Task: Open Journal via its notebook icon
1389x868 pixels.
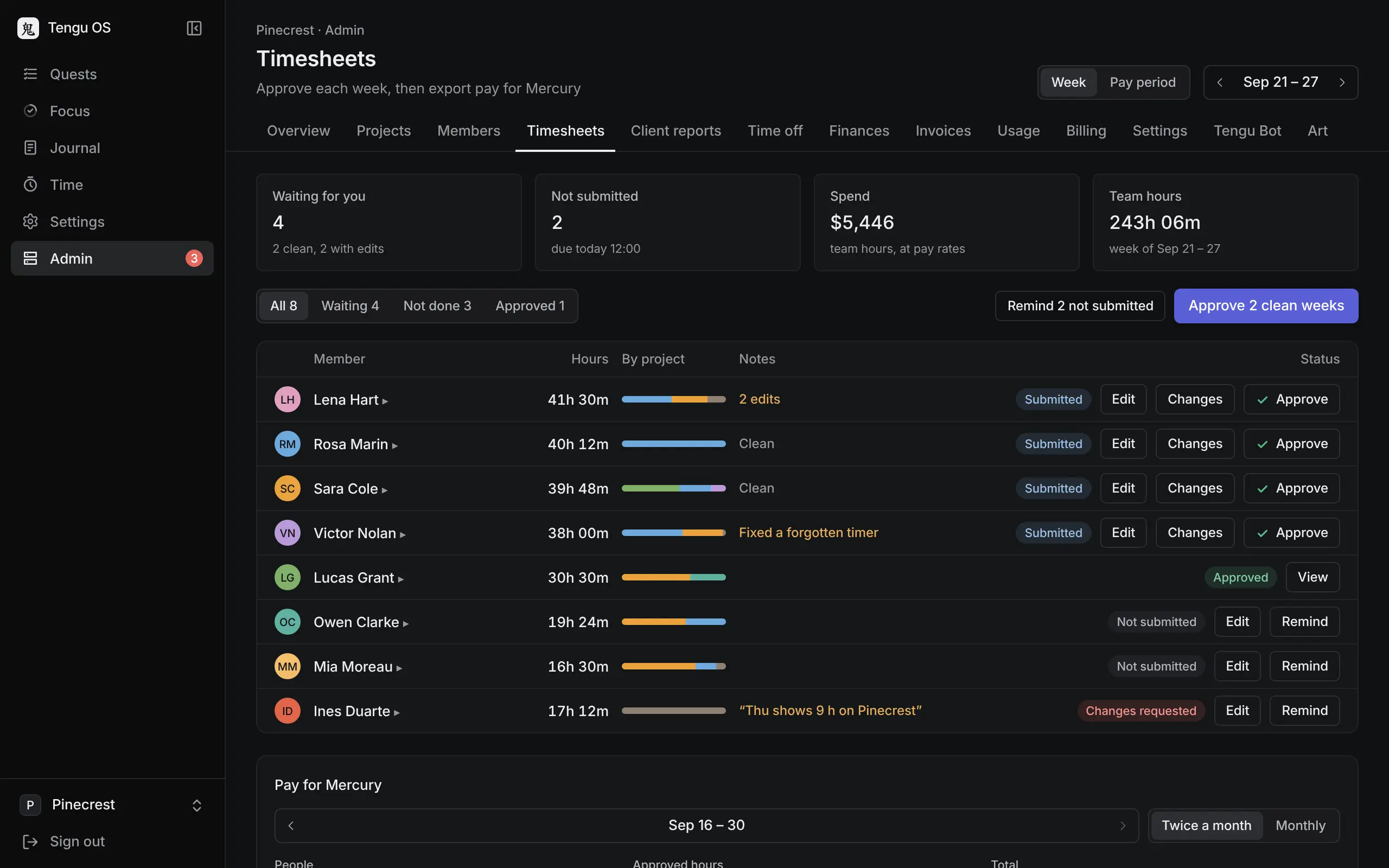Action: tap(30, 148)
